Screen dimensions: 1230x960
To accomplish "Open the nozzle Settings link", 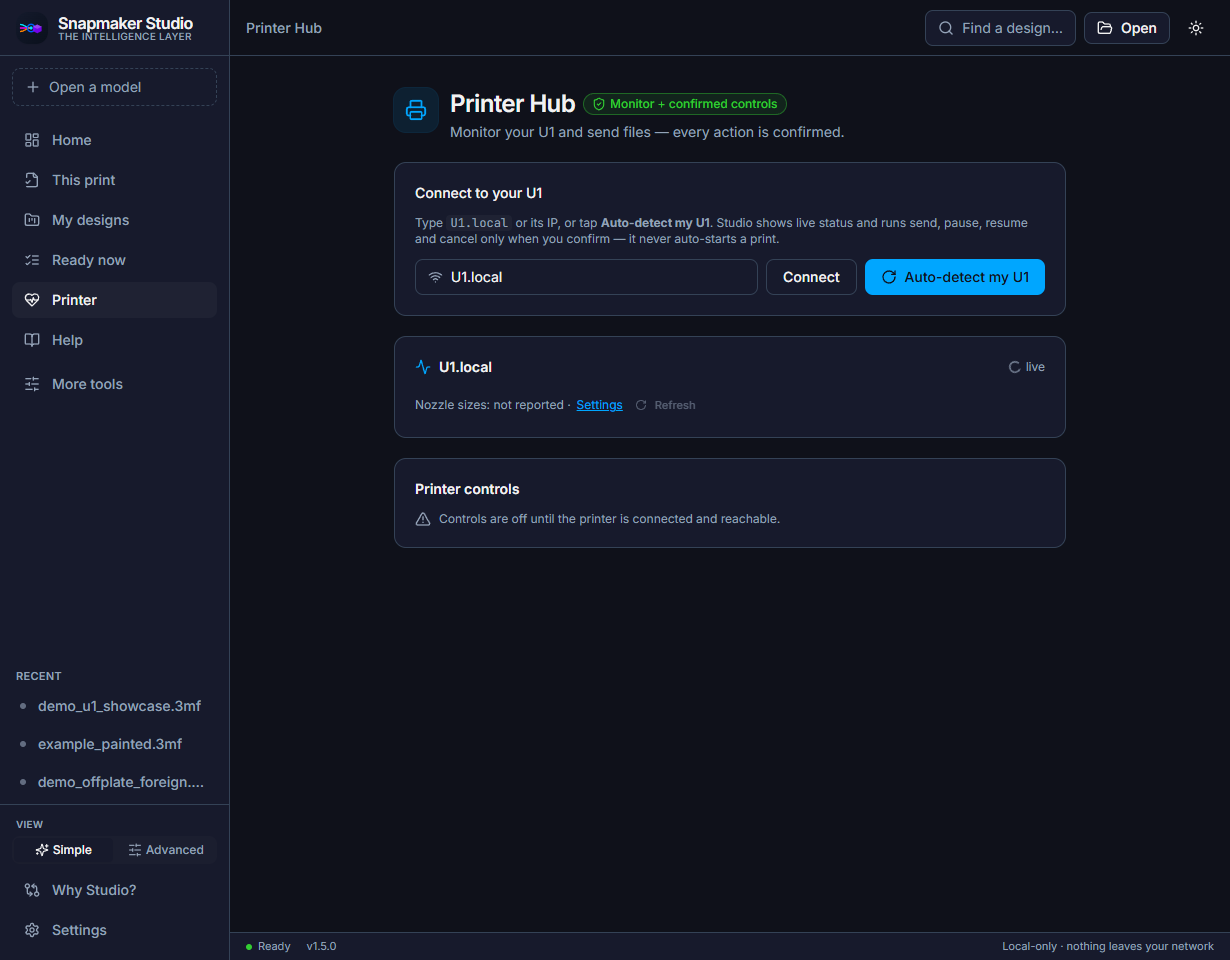I will click(x=599, y=405).
